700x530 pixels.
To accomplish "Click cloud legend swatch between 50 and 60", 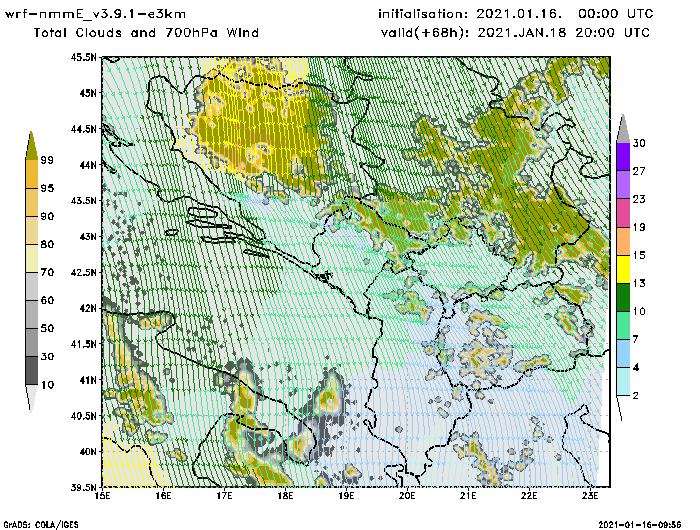I will [x=32, y=314].
